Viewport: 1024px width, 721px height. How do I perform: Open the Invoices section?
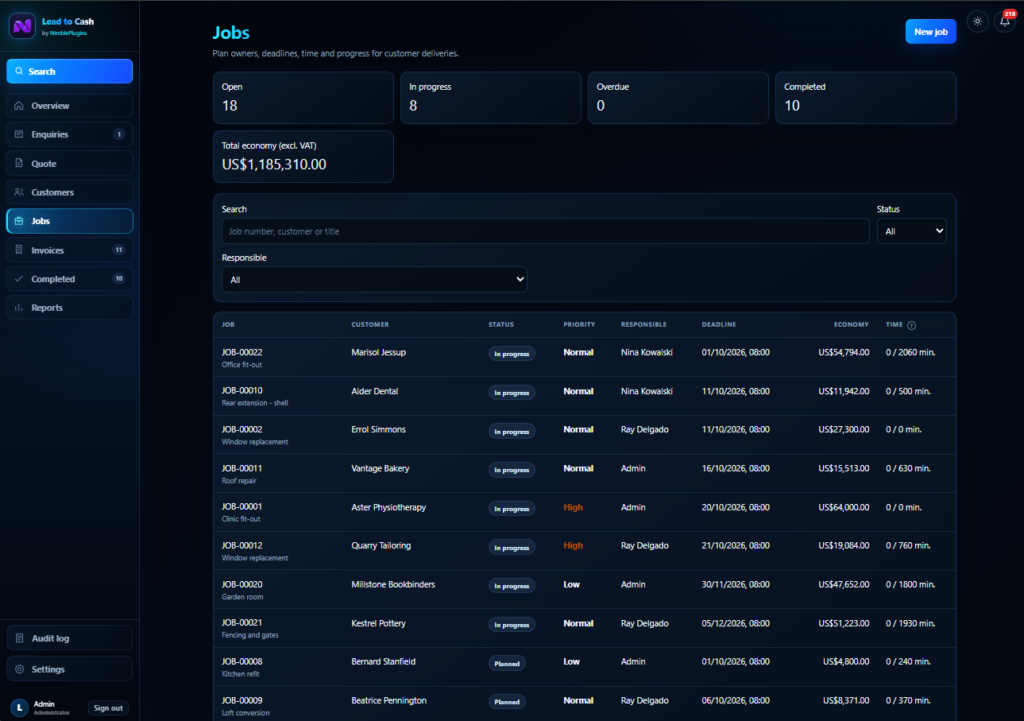(70, 250)
